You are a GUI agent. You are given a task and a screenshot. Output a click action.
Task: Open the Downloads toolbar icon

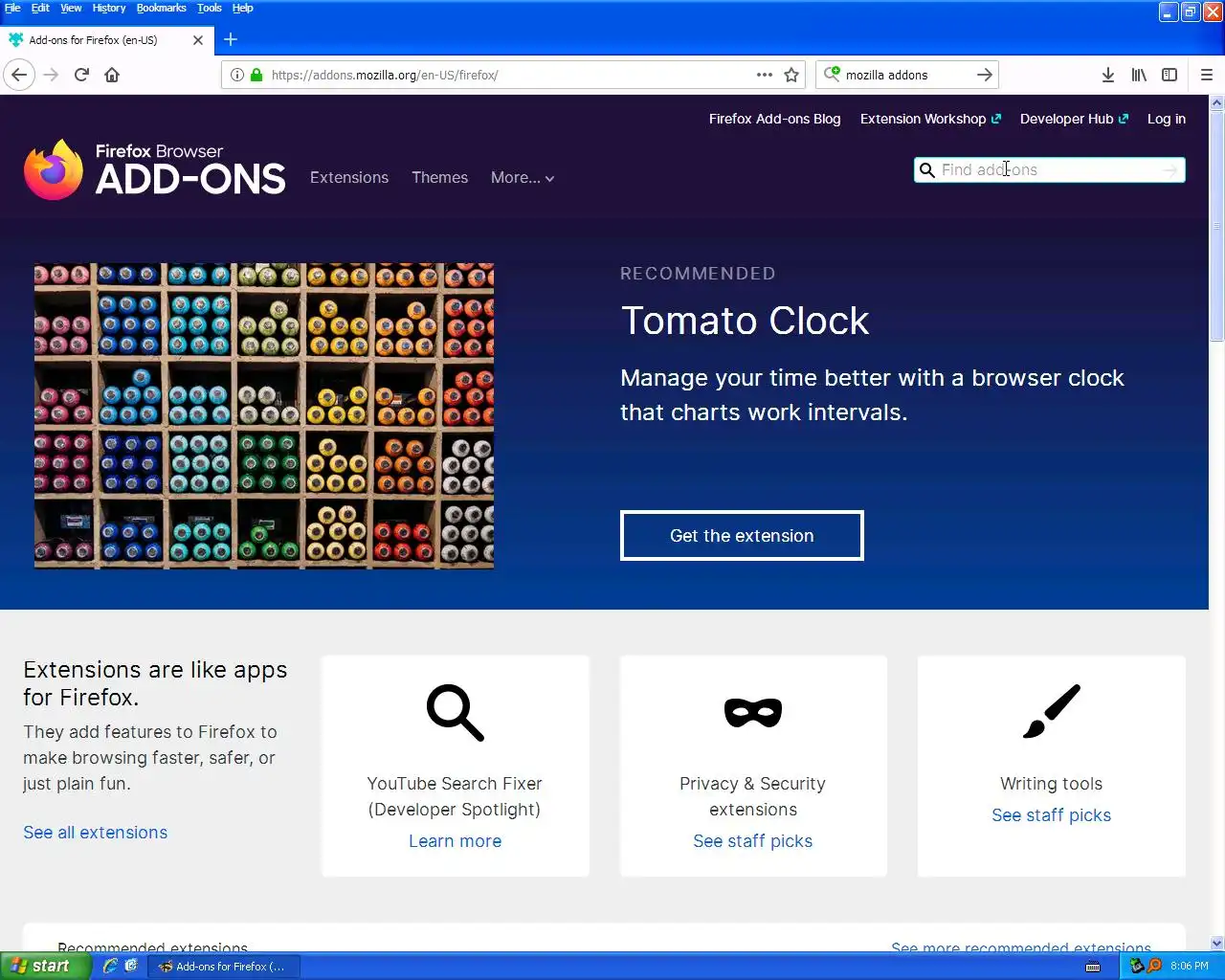[1107, 75]
